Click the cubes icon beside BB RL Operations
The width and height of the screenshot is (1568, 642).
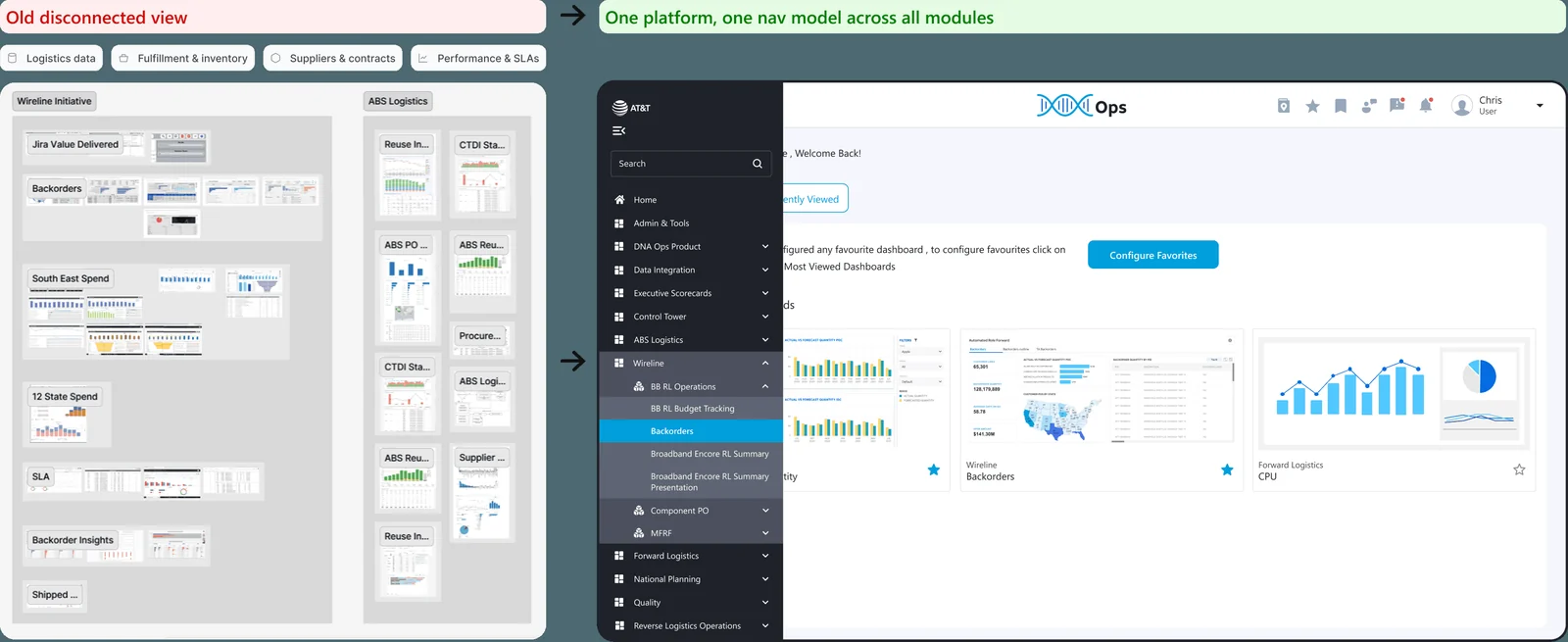click(639, 387)
